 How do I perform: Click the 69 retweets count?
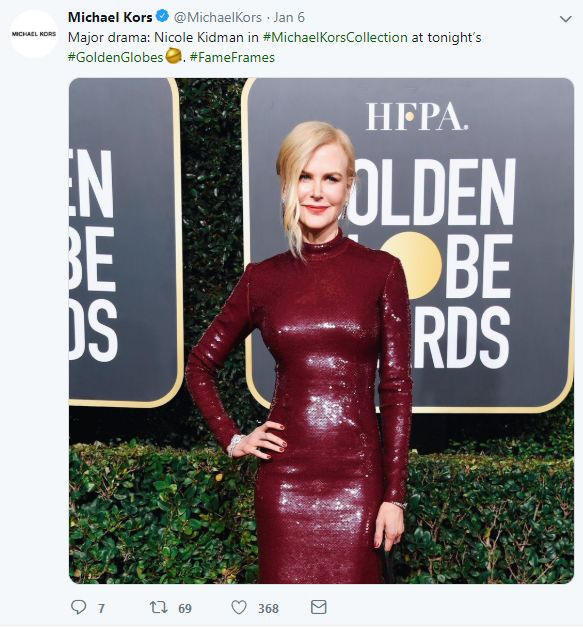pyautogui.click(x=185, y=608)
